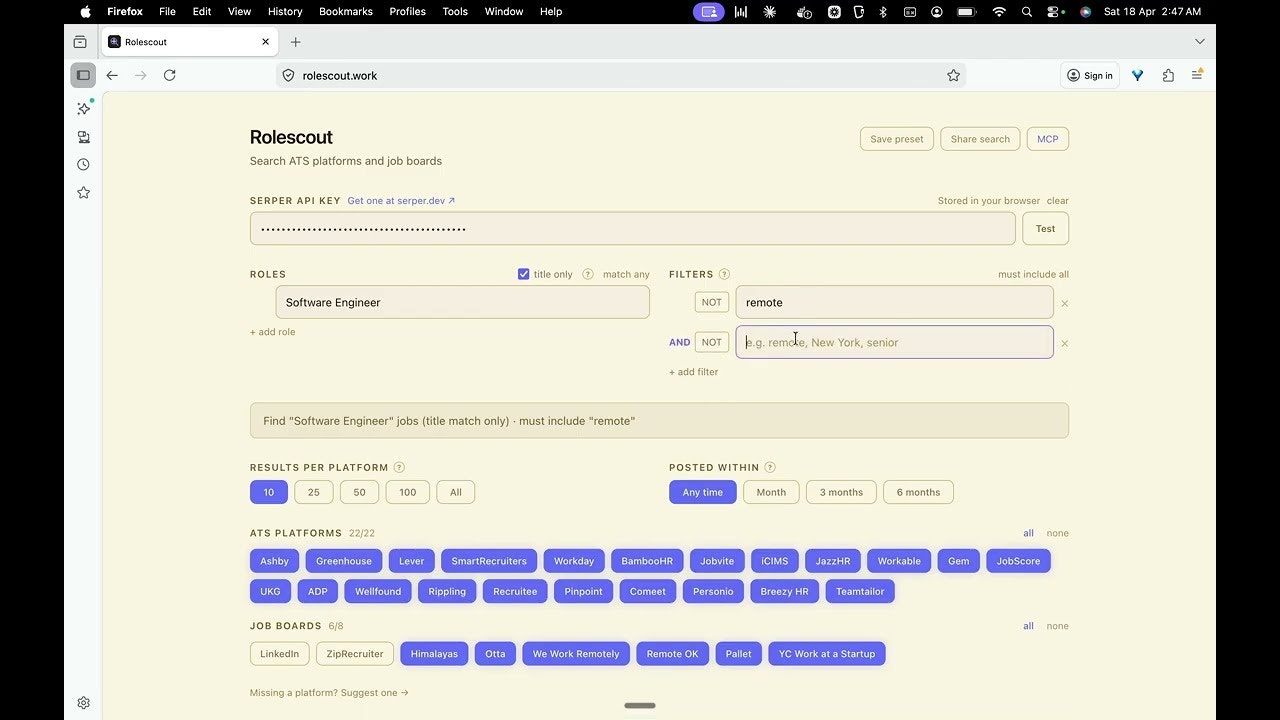Screen dimensions: 1280x720
Task: Show help icon beside FILTERS label
Action: [724, 274]
